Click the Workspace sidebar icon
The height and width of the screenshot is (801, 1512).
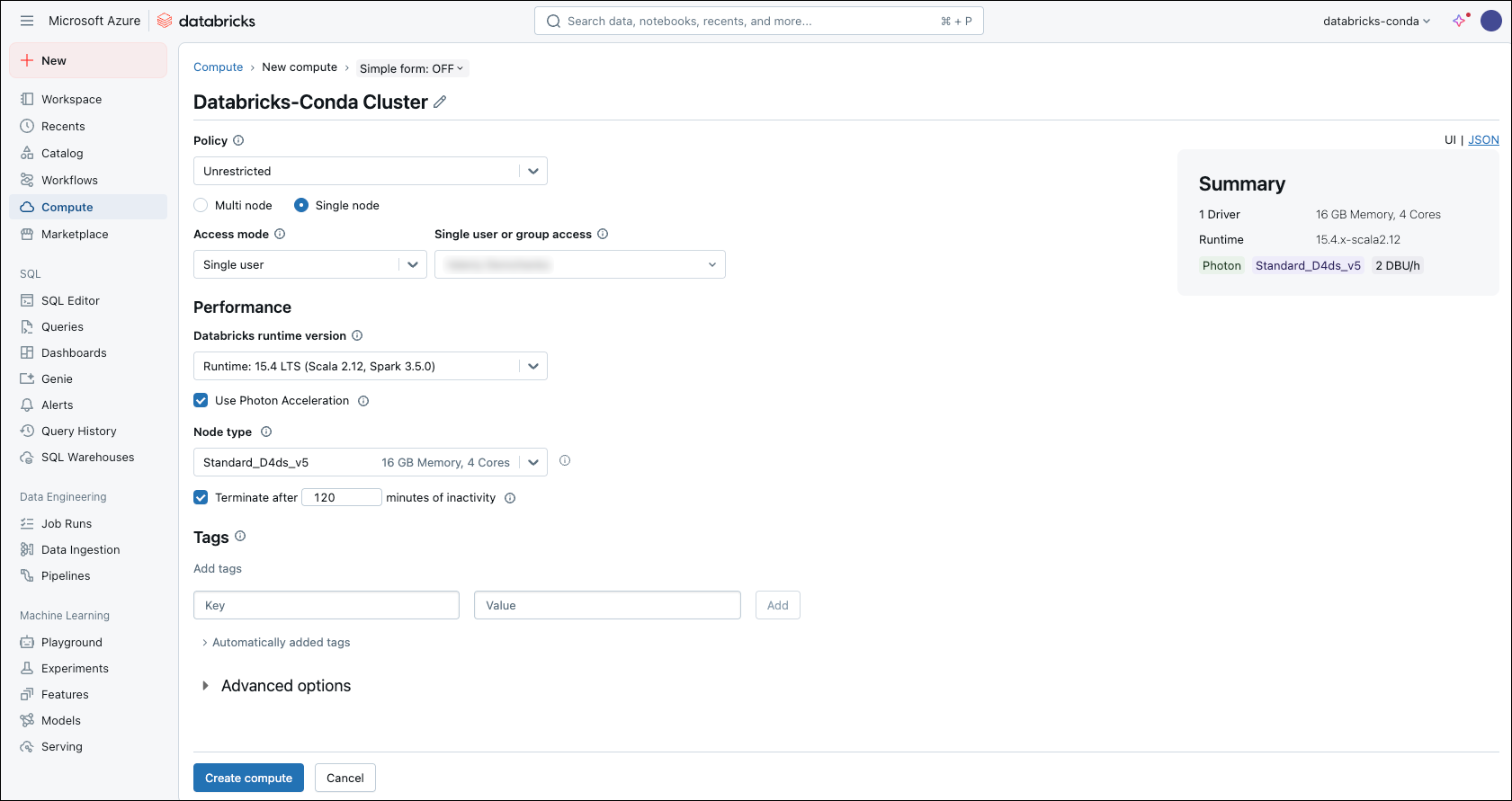[x=27, y=99]
